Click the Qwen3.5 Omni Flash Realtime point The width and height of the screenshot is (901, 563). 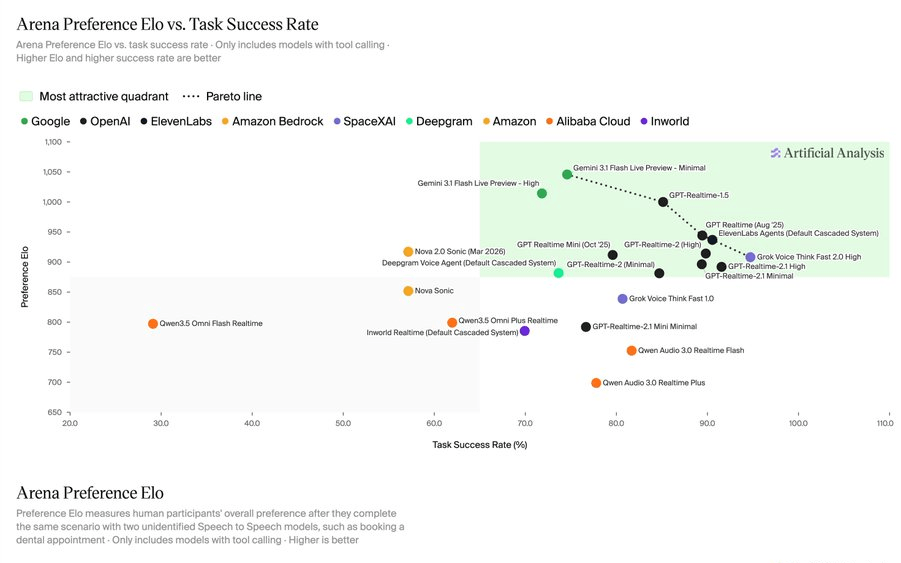point(153,323)
